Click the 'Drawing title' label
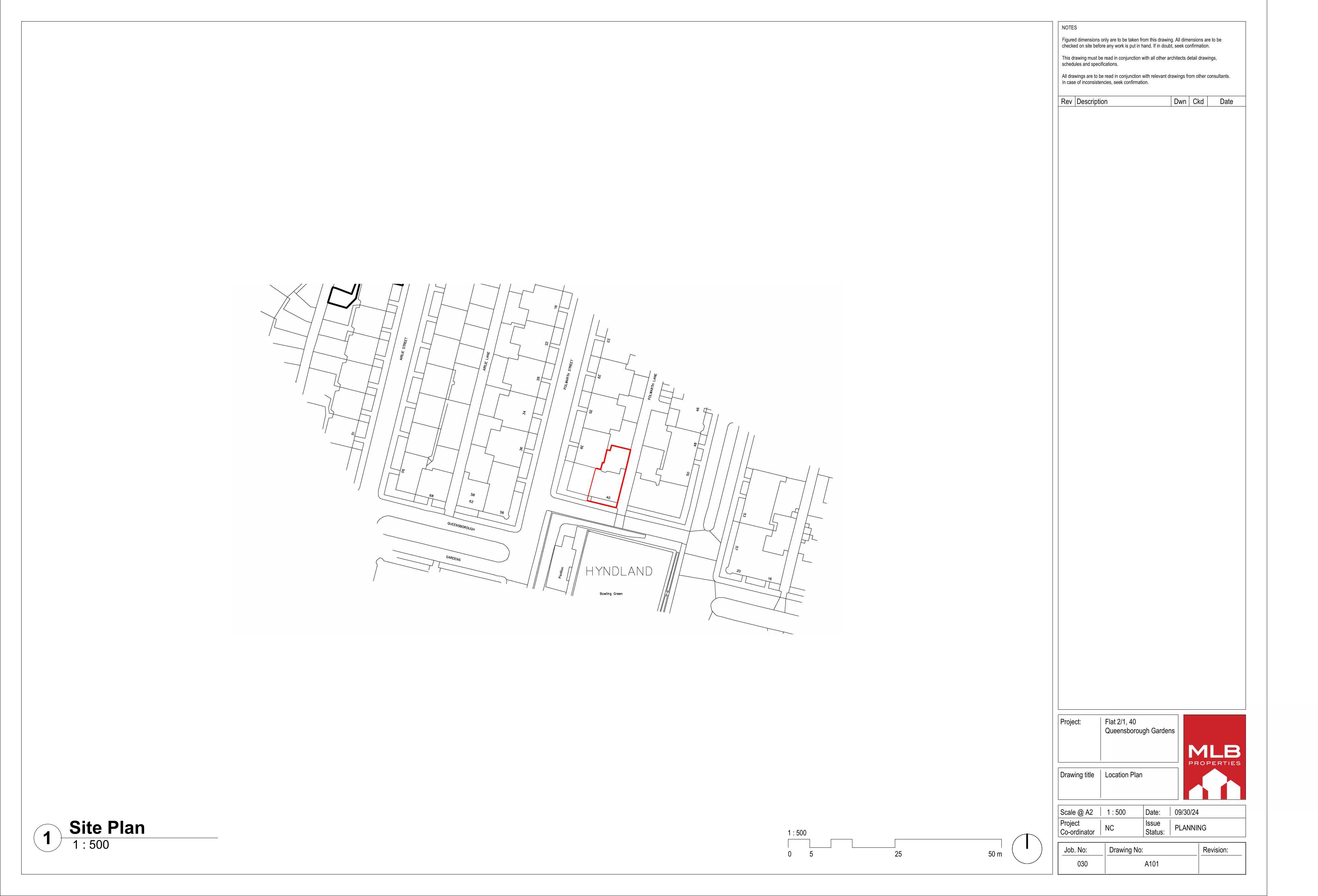This screenshot has width=1318, height=896. tap(1077, 775)
